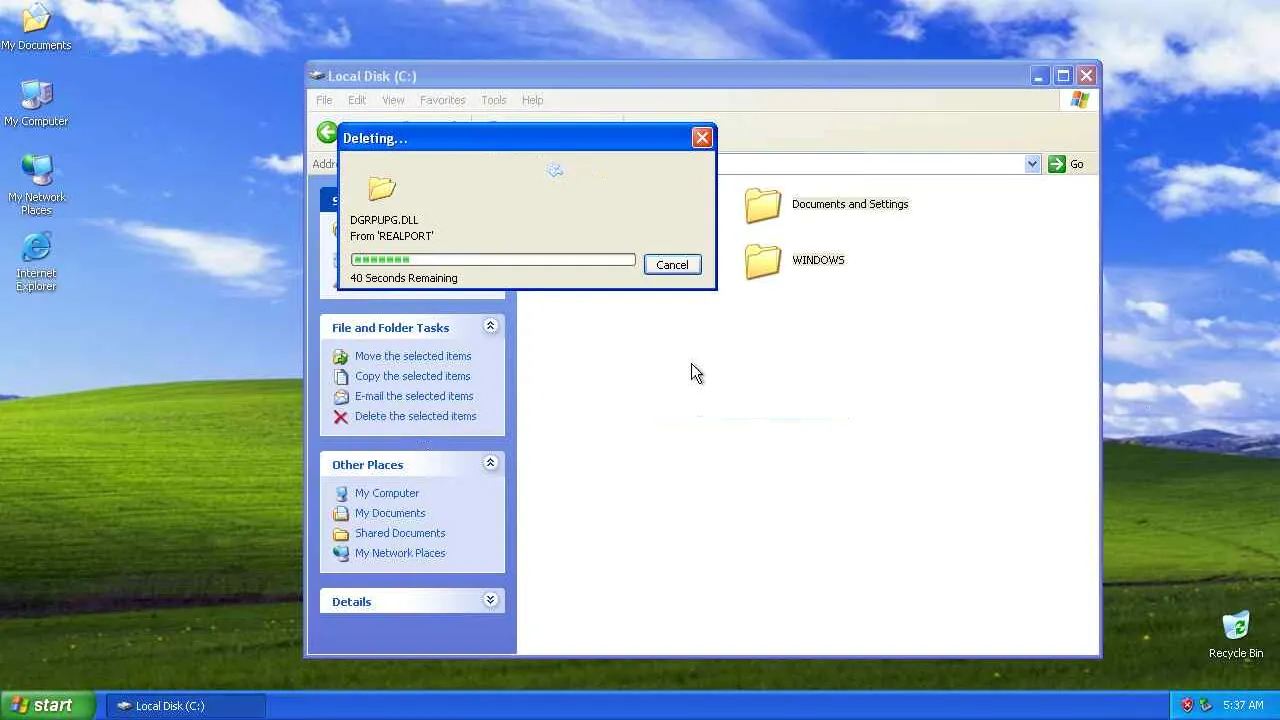The width and height of the screenshot is (1280, 720).
Task: Open the Help menu
Action: pos(533,100)
